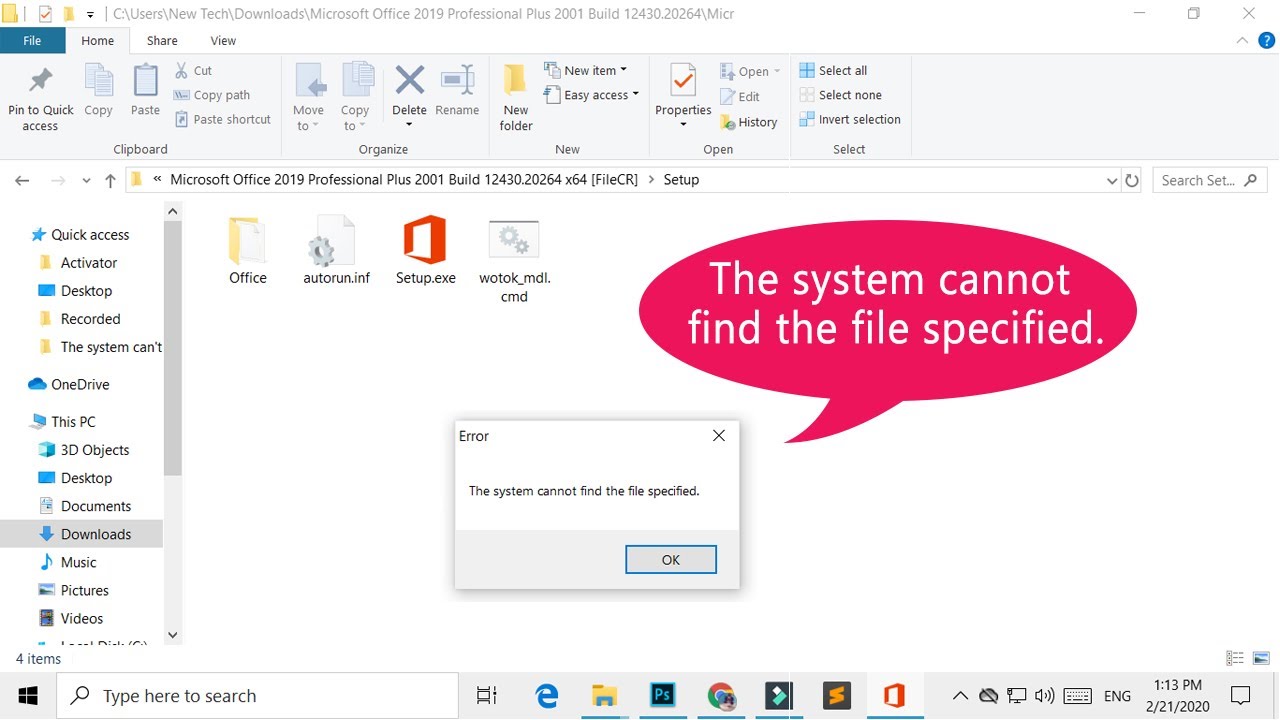The image size is (1280, 720).
Task: Collapse the ribbon with the chevron
Action: click(x=1241, y=41)
